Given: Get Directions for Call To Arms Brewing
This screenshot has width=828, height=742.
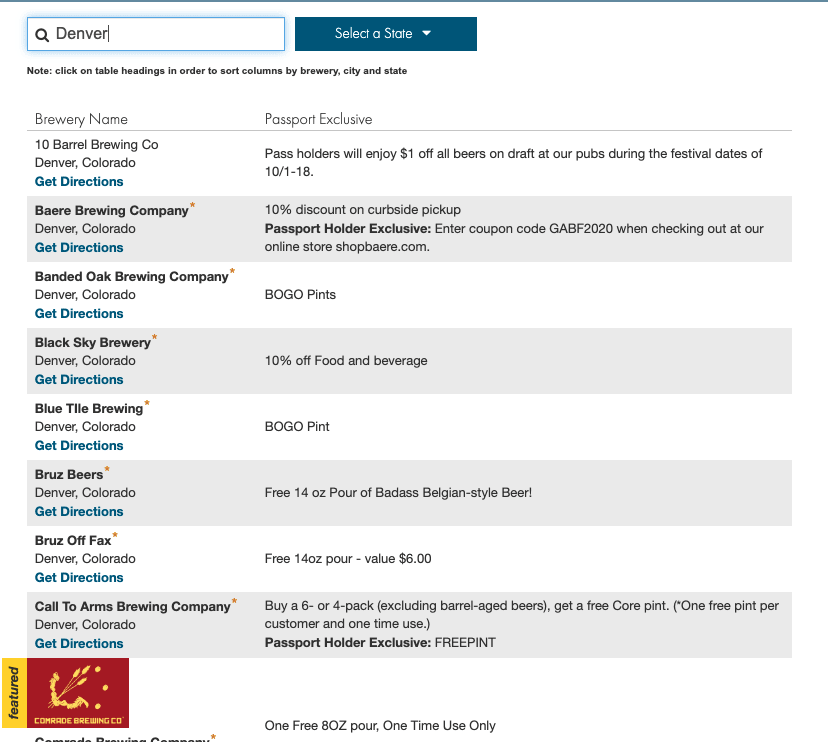Looking at the screenshot, I should pyautogui.click(x=79, y=643).
